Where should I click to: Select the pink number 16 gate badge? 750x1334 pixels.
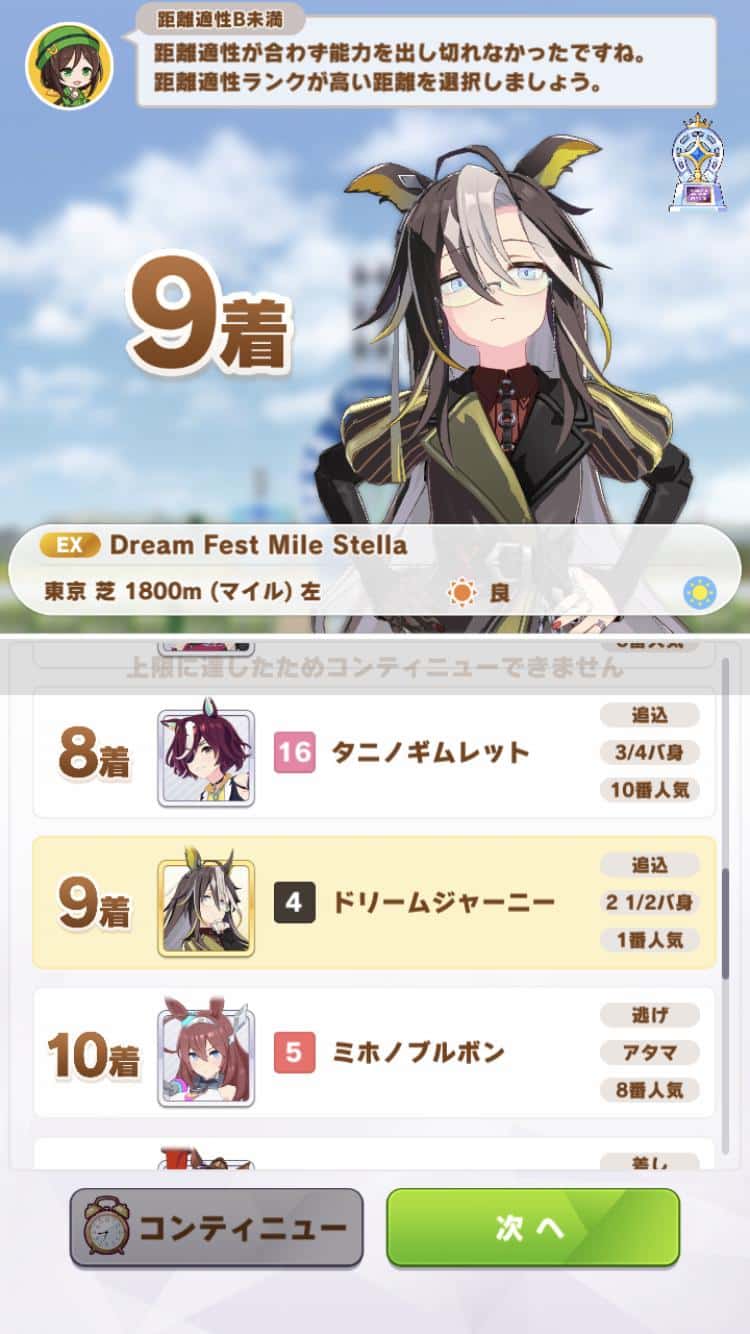point(294,753)
